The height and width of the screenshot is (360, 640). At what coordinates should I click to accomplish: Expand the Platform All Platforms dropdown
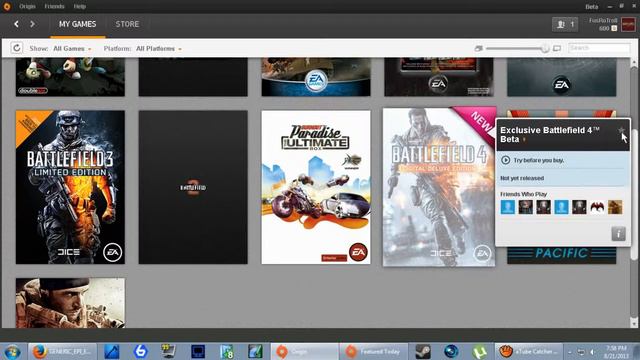[x=159, y=49]
